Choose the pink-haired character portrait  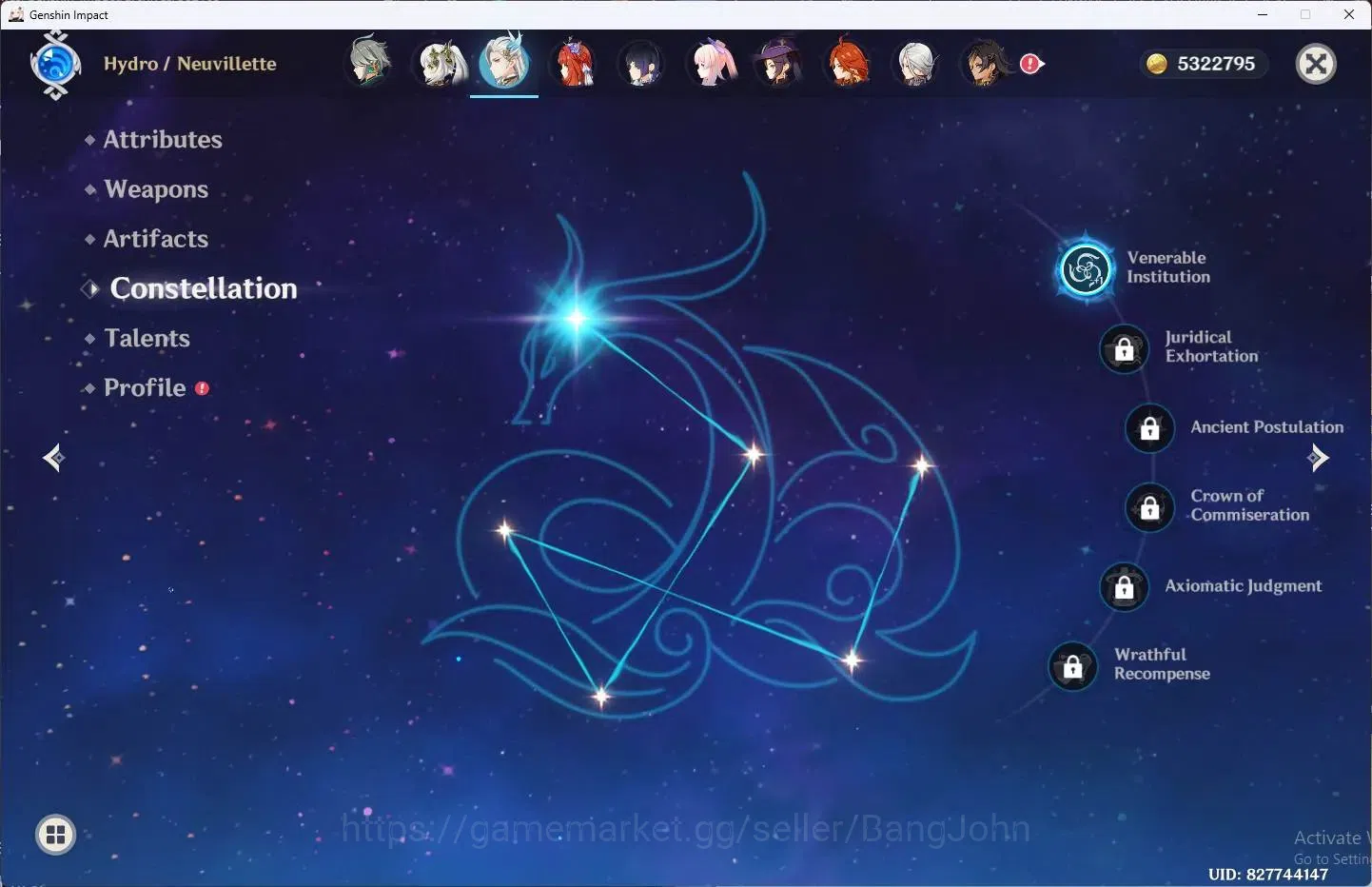point(712,64)
